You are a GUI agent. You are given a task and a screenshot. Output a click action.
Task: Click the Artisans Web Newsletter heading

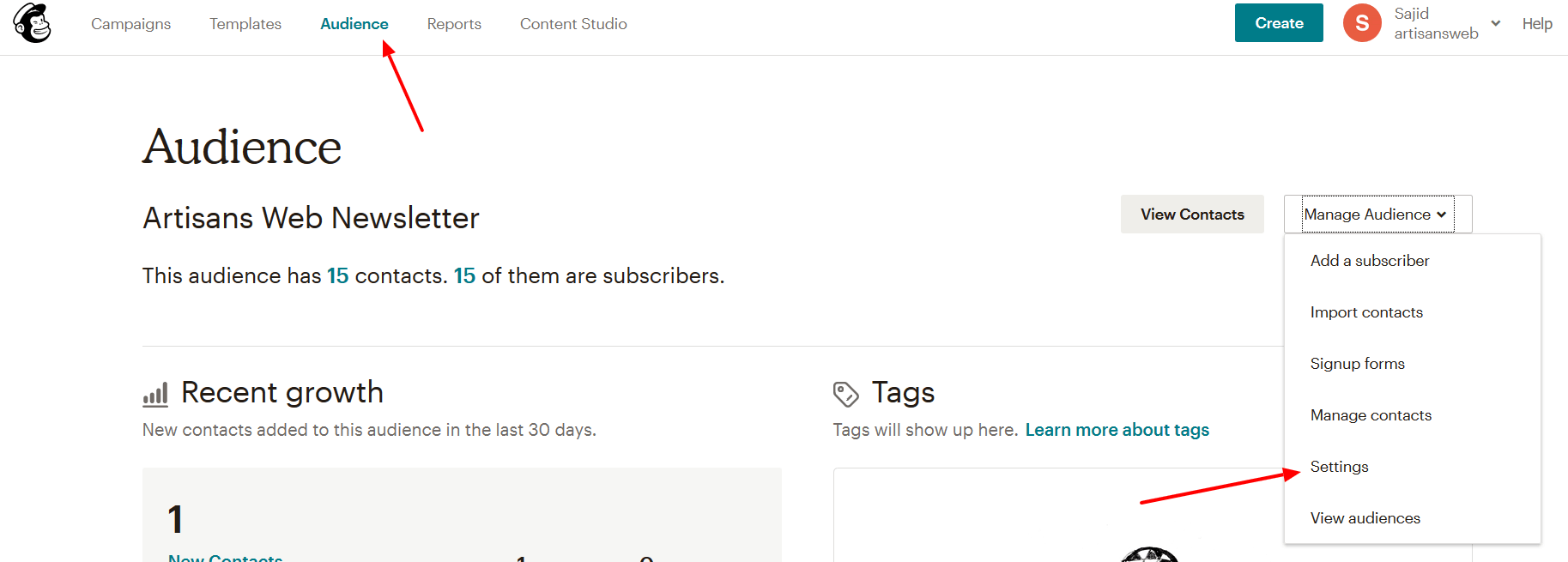[311, 218]
